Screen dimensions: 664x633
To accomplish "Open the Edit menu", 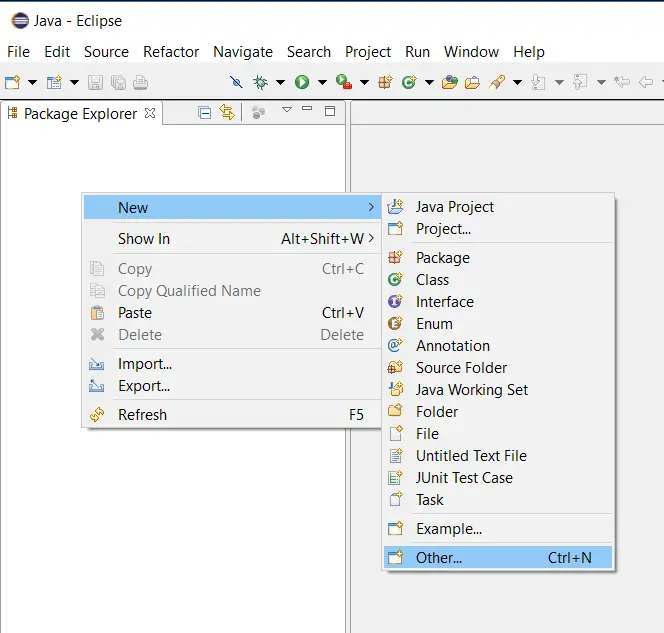I will click(x=57, y=52).
